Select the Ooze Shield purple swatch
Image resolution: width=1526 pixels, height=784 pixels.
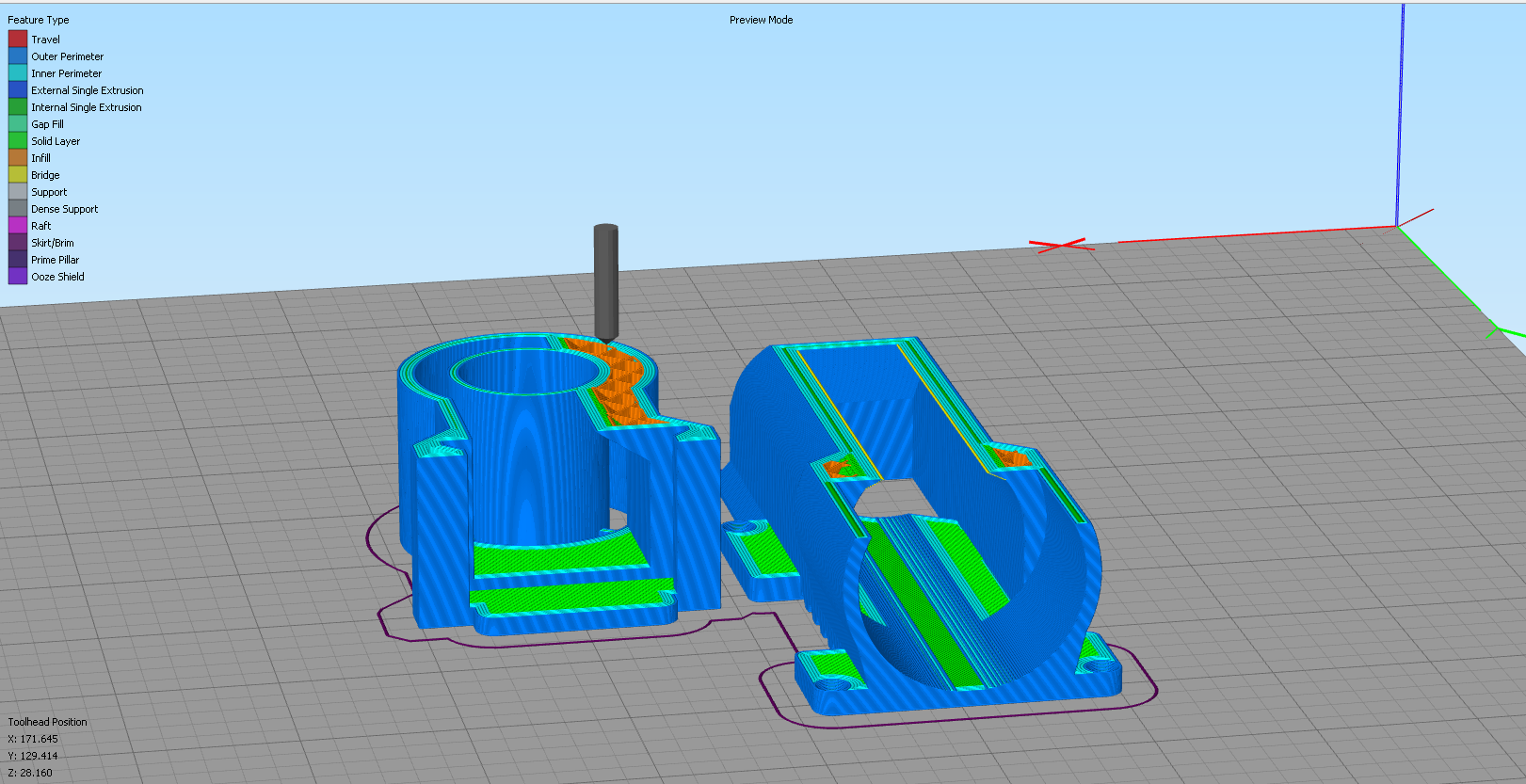pos(18,276)
